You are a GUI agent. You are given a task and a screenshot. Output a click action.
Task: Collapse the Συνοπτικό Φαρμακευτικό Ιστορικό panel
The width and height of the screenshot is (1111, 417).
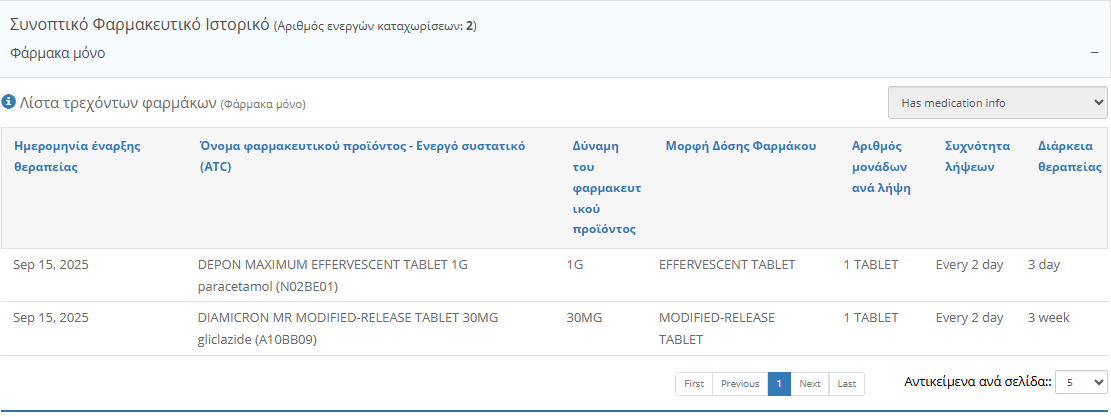click(1094, 53)
